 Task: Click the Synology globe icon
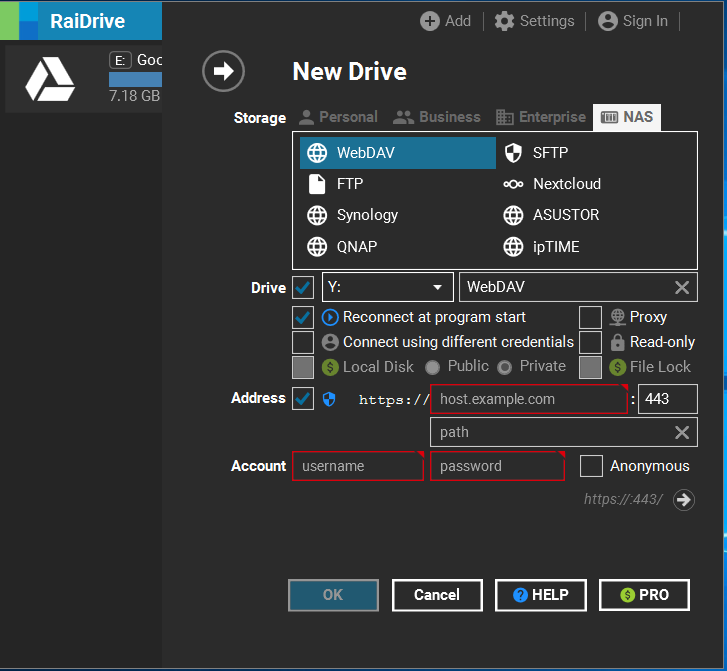(317, 215)
